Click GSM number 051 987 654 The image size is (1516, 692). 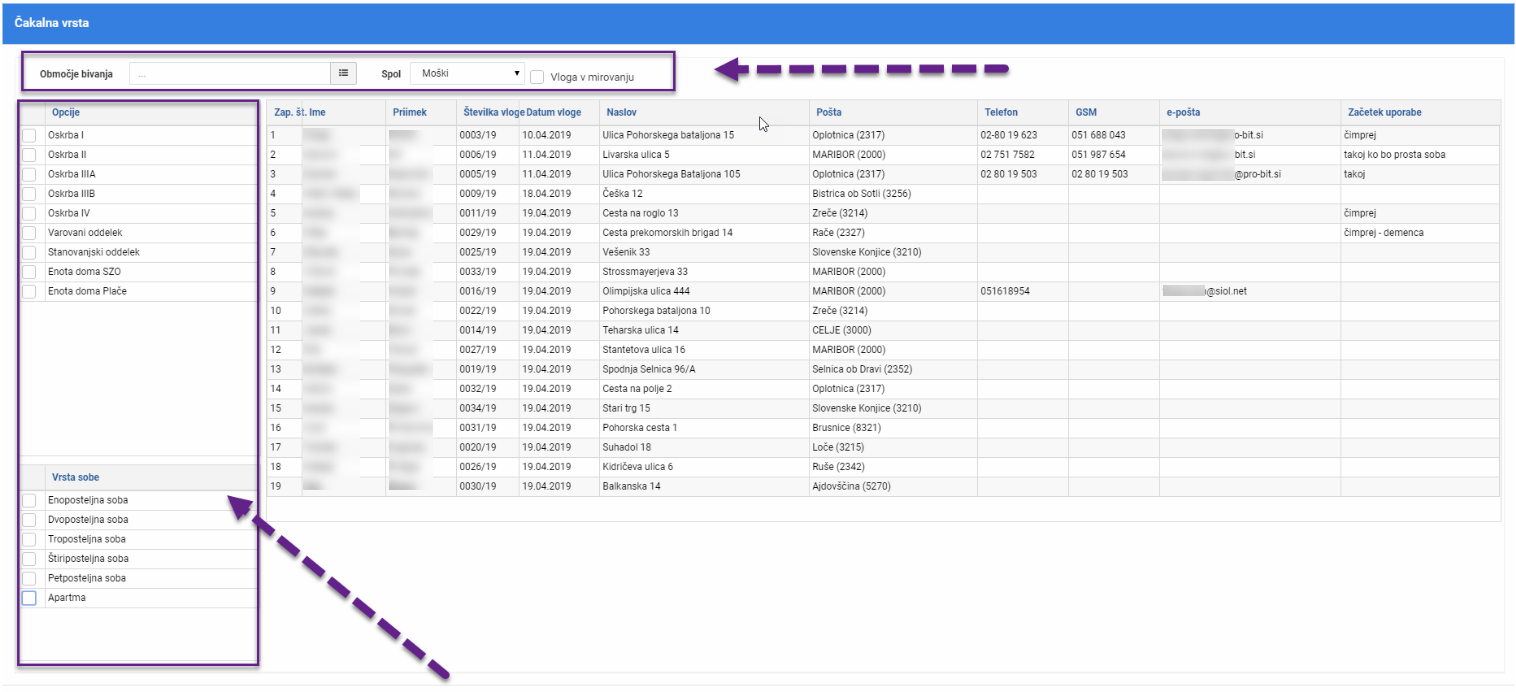pos(1099,155)
